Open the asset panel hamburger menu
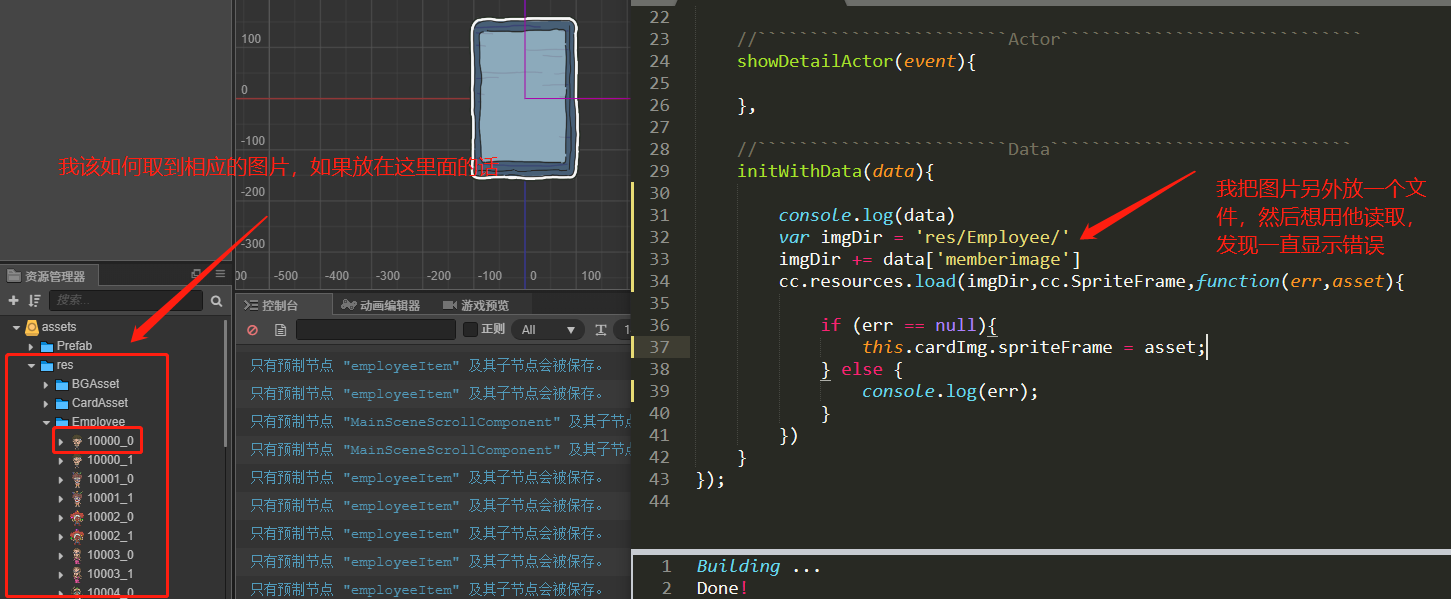 (220, 274)
